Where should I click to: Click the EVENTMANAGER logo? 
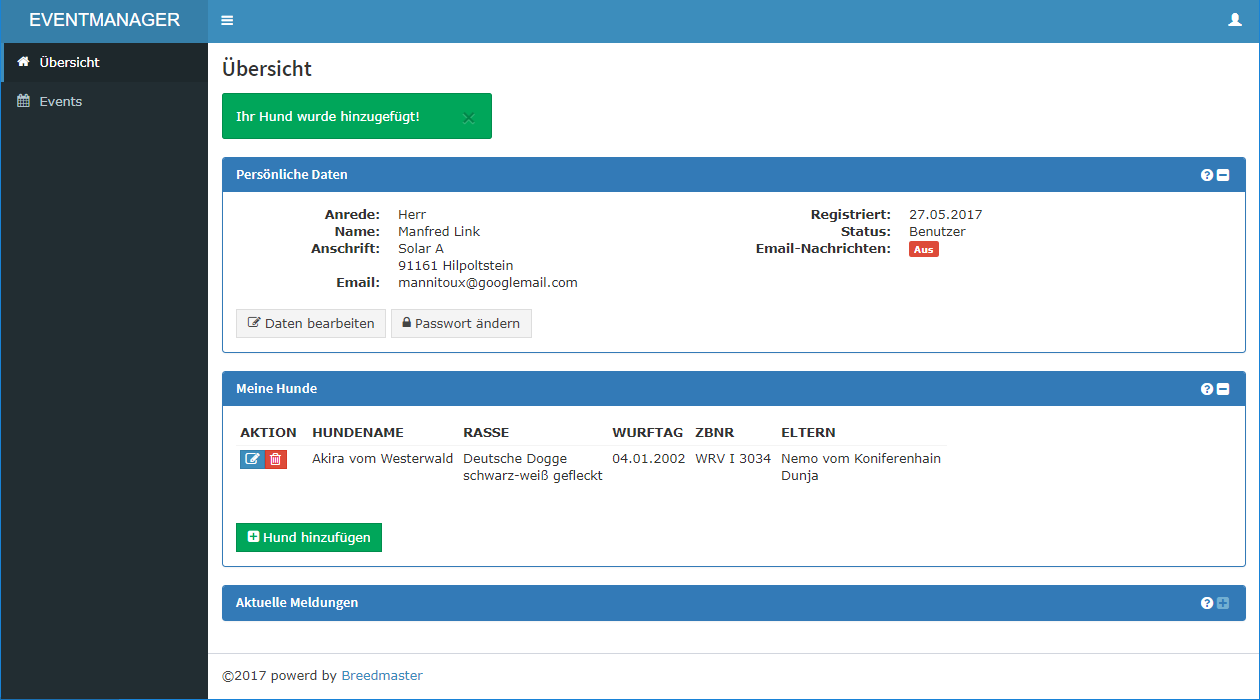coord(104,20)
